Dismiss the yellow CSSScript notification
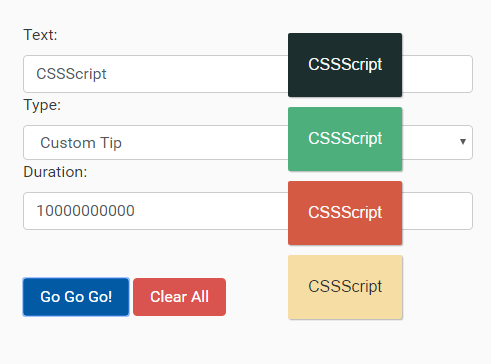Screen dimensions: 491x364 click(345, 287)
